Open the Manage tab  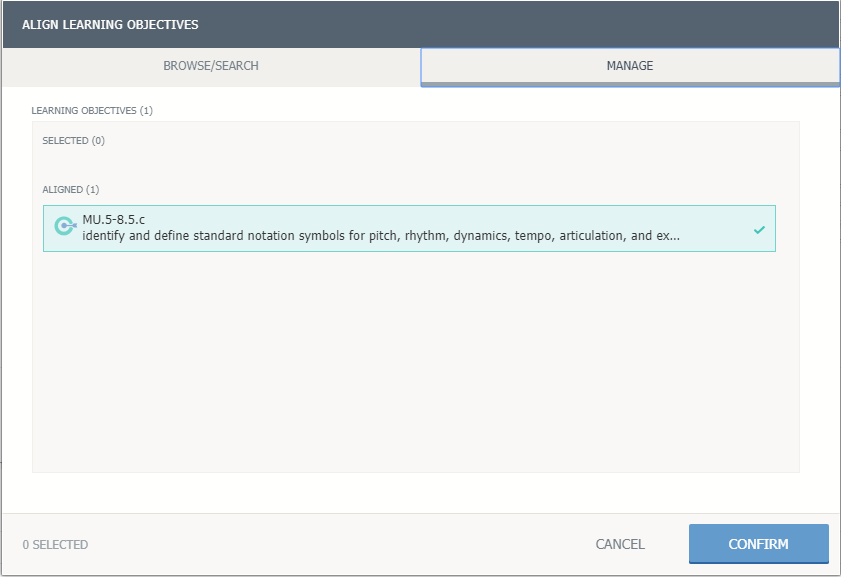[630, 66]
